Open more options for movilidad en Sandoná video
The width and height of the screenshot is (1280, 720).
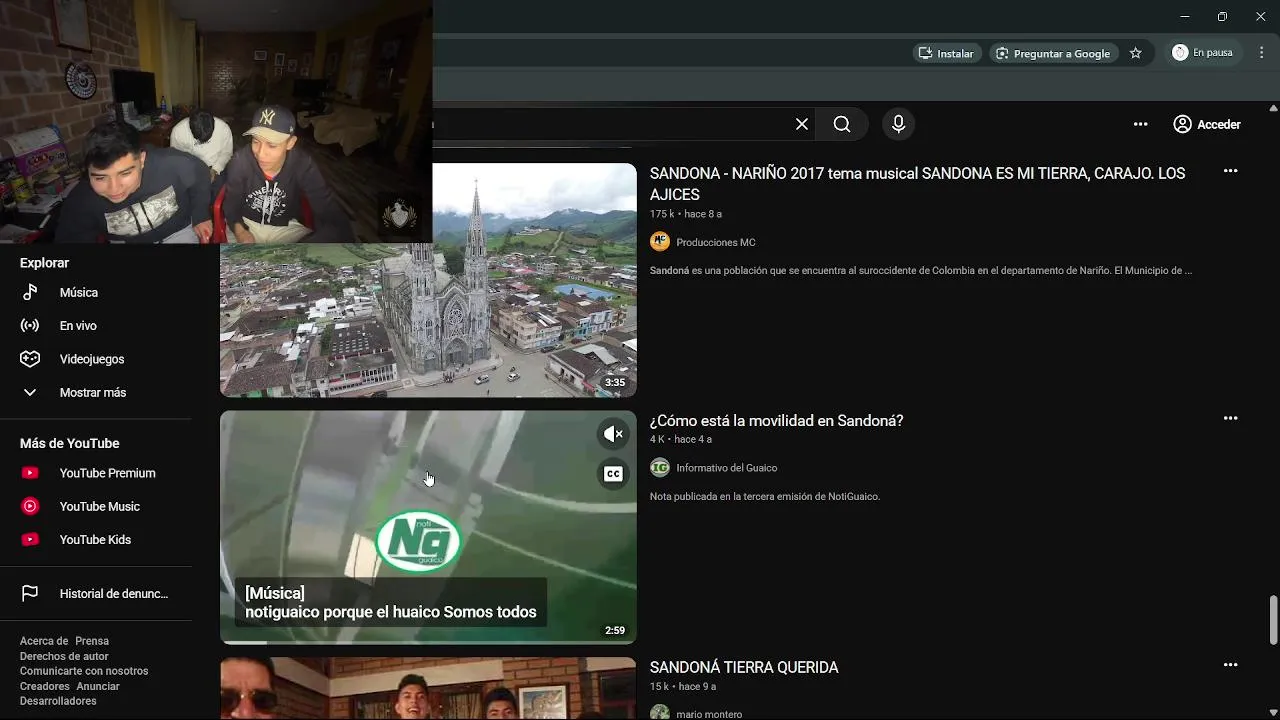click(x=1231, y=418)
